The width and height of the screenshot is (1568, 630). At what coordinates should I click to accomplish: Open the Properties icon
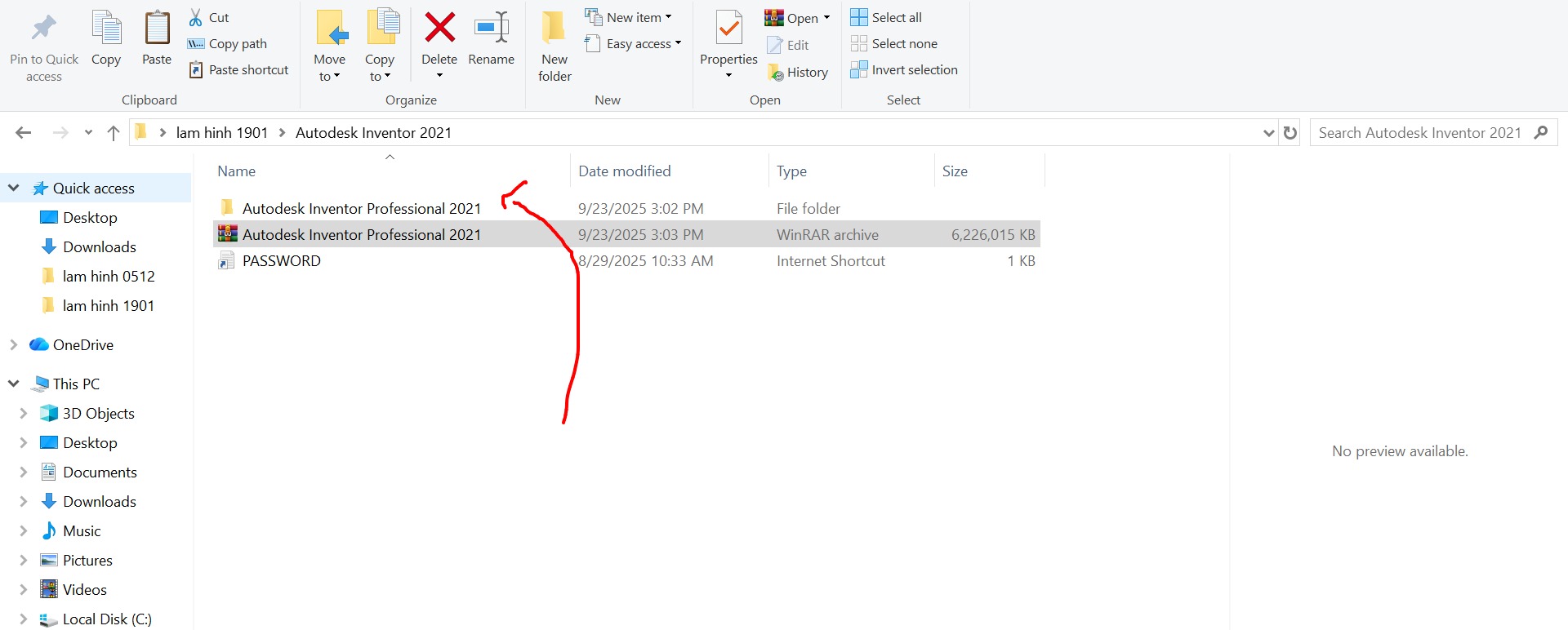[x=728, y=29]
